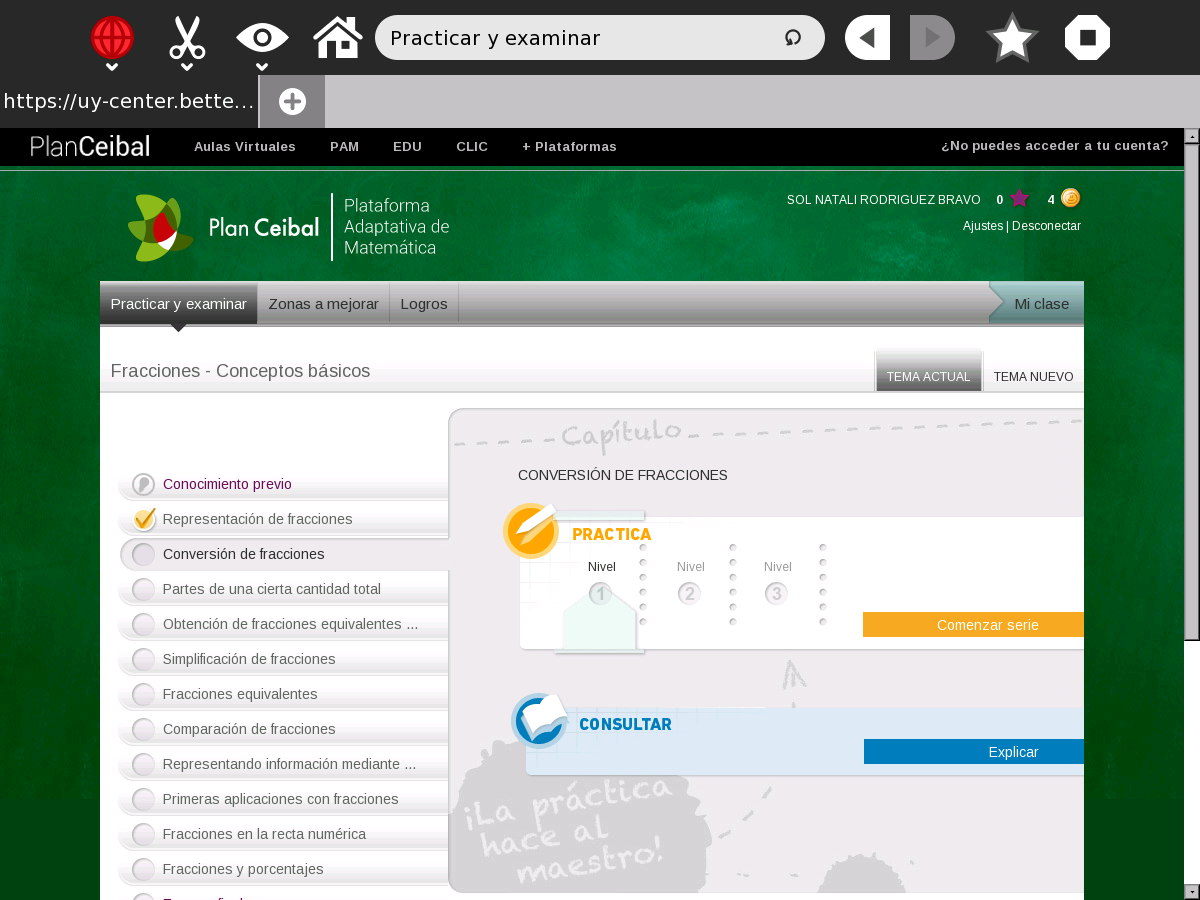Select the Nivel 2 practice level

coord(689,594)
